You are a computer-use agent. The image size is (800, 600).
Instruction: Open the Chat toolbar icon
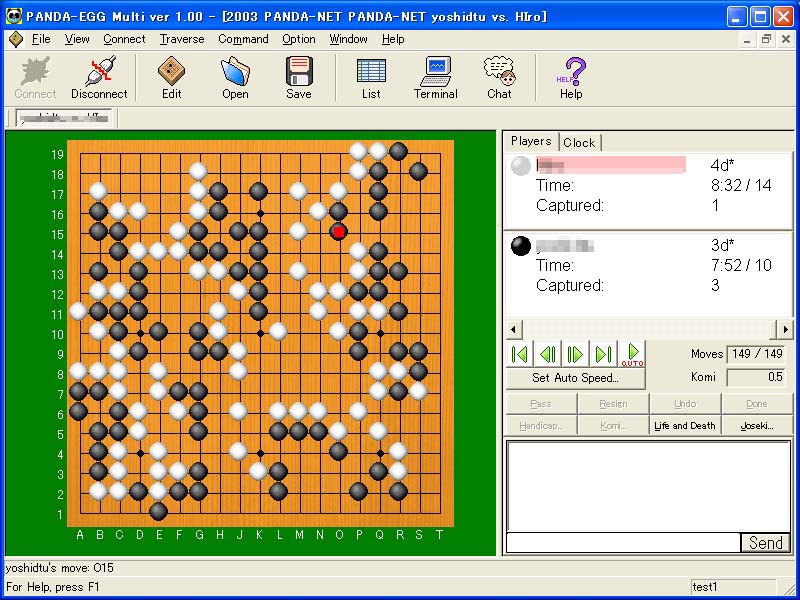499,77
